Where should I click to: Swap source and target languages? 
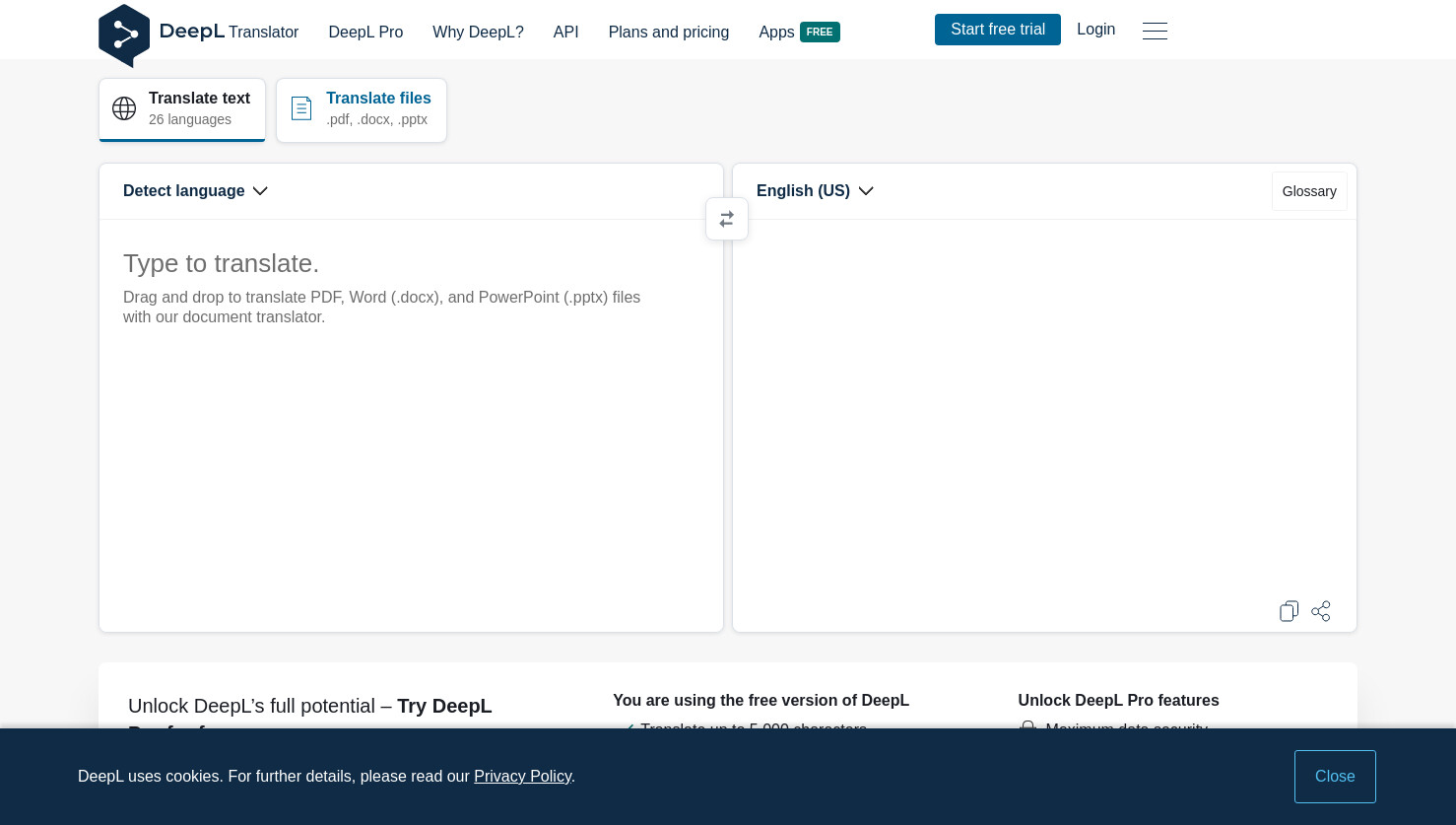click(x=727, y=219)
